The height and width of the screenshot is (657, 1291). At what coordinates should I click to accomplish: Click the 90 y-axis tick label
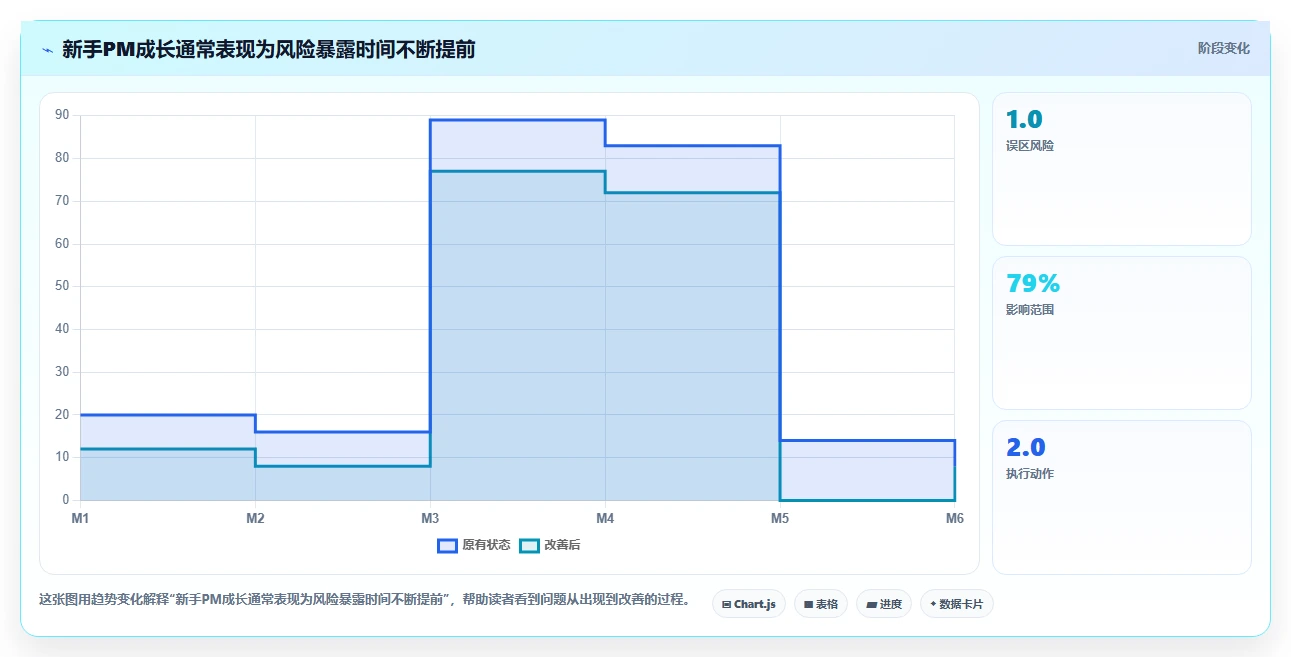click(63, 115)
